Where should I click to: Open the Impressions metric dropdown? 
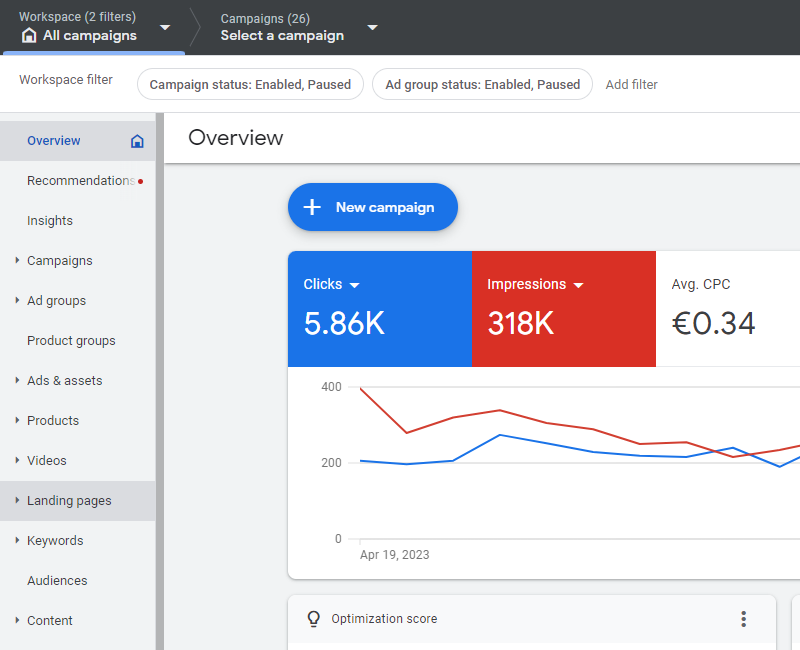click(x=578, y=285)
